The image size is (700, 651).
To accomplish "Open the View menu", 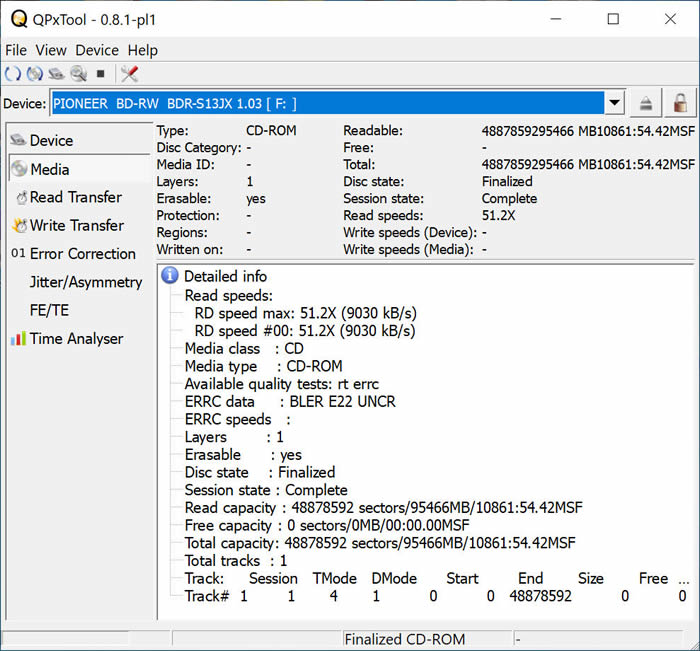I will 51,50.
